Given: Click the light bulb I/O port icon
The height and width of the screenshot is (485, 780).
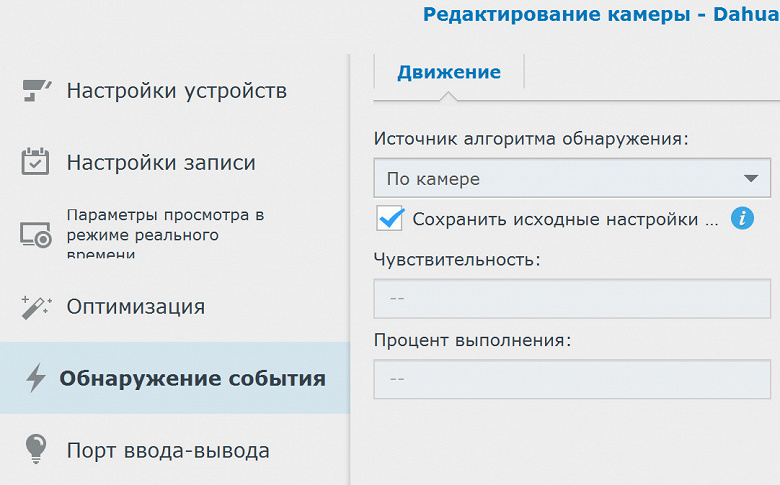Looking at the screenshot, I should coord(36,450).
